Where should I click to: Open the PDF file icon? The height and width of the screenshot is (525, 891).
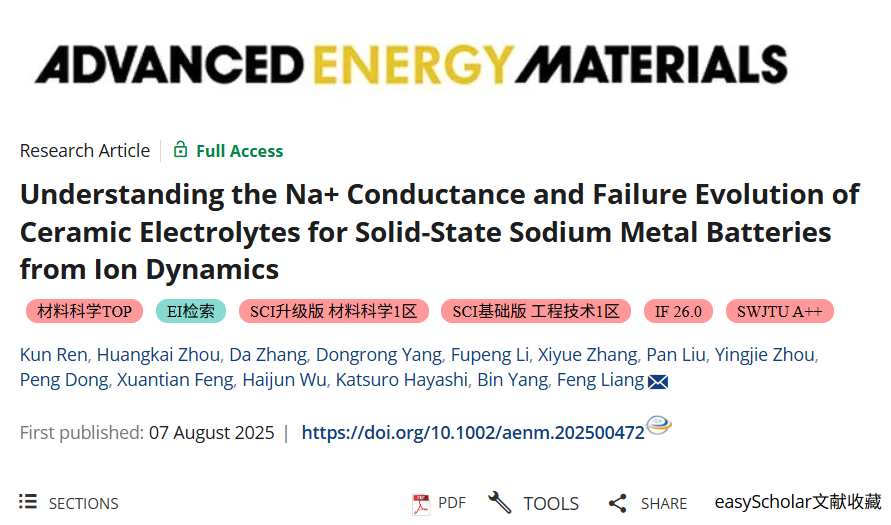click(x=421, y=503)
